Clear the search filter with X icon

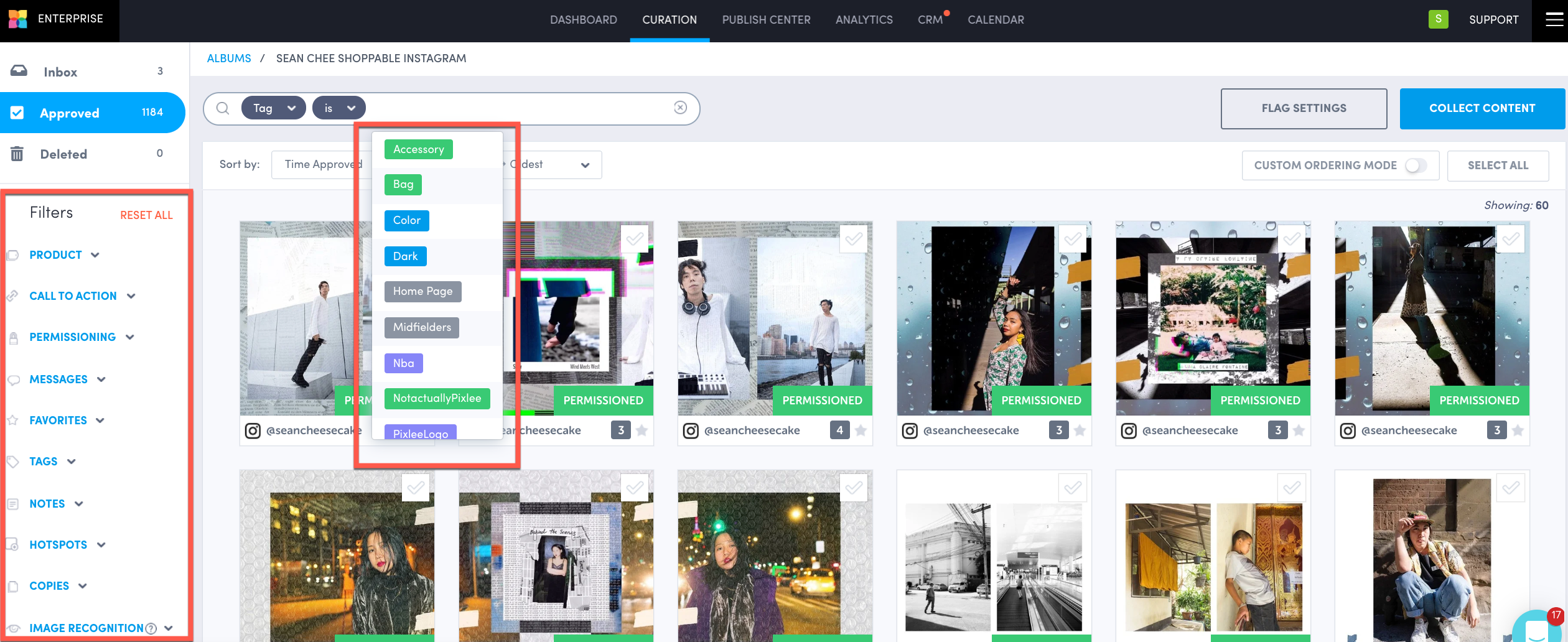pos(680,108)
